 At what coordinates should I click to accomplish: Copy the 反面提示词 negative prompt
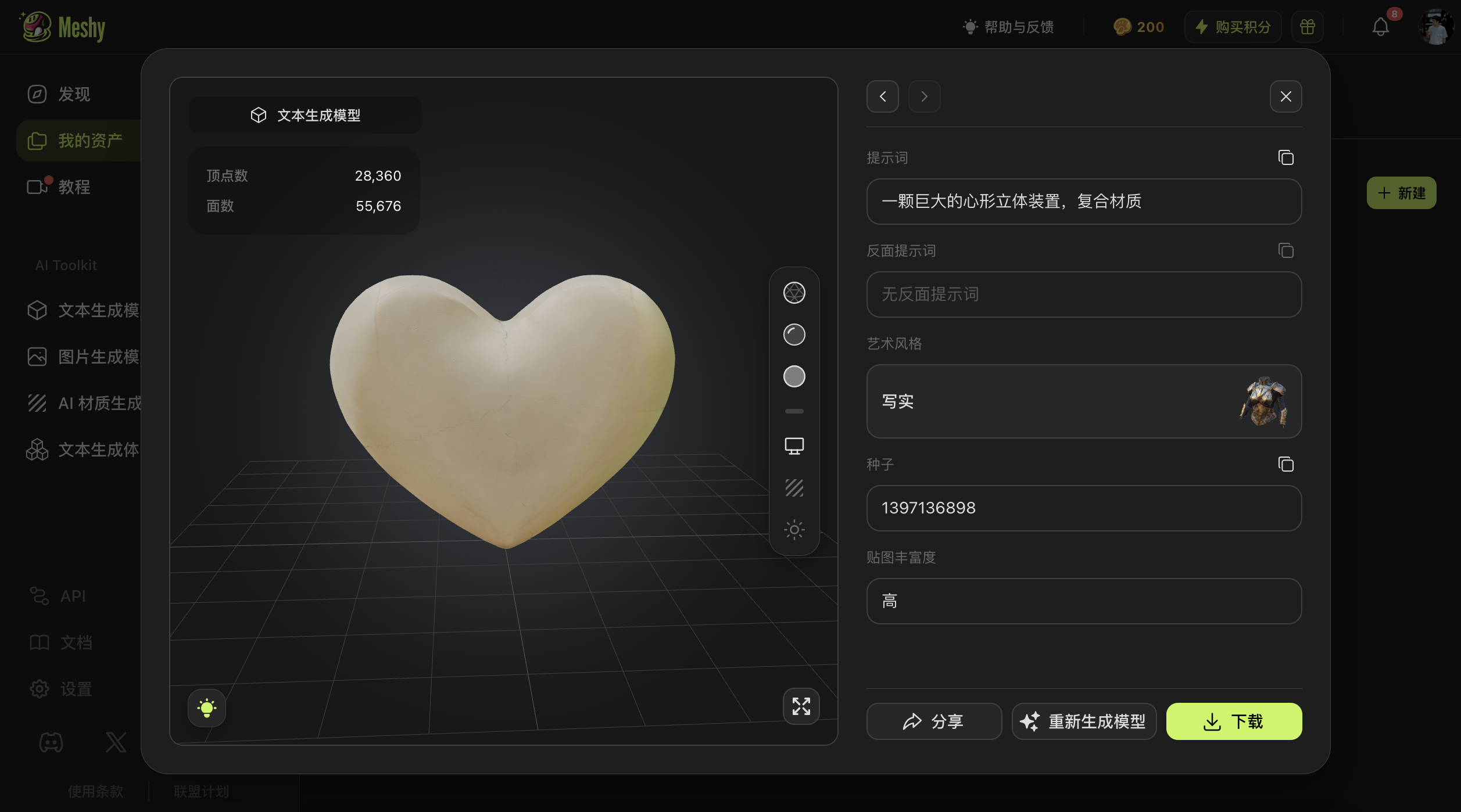point(1285,250)
